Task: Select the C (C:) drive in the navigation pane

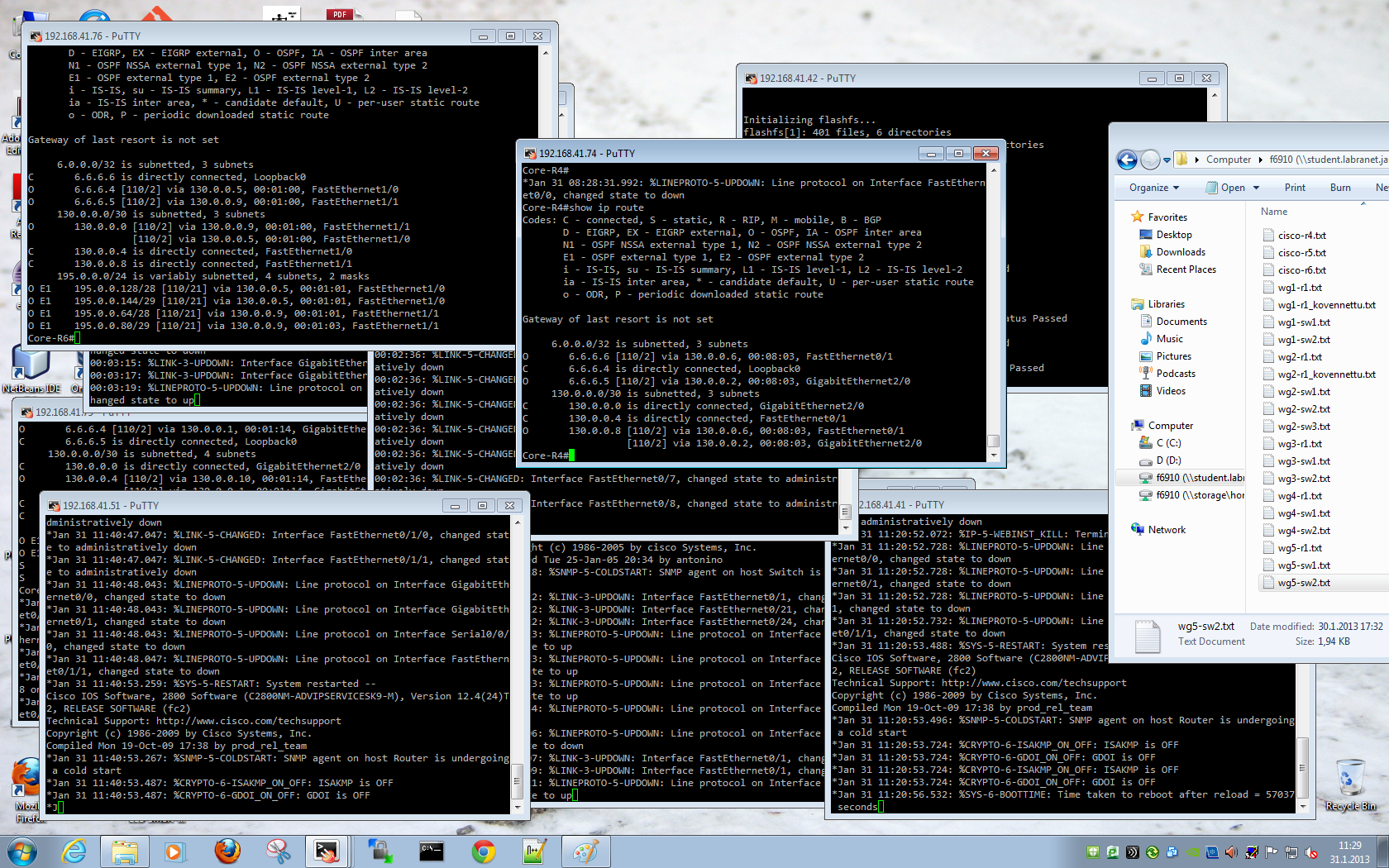Action: [1168, 443]
